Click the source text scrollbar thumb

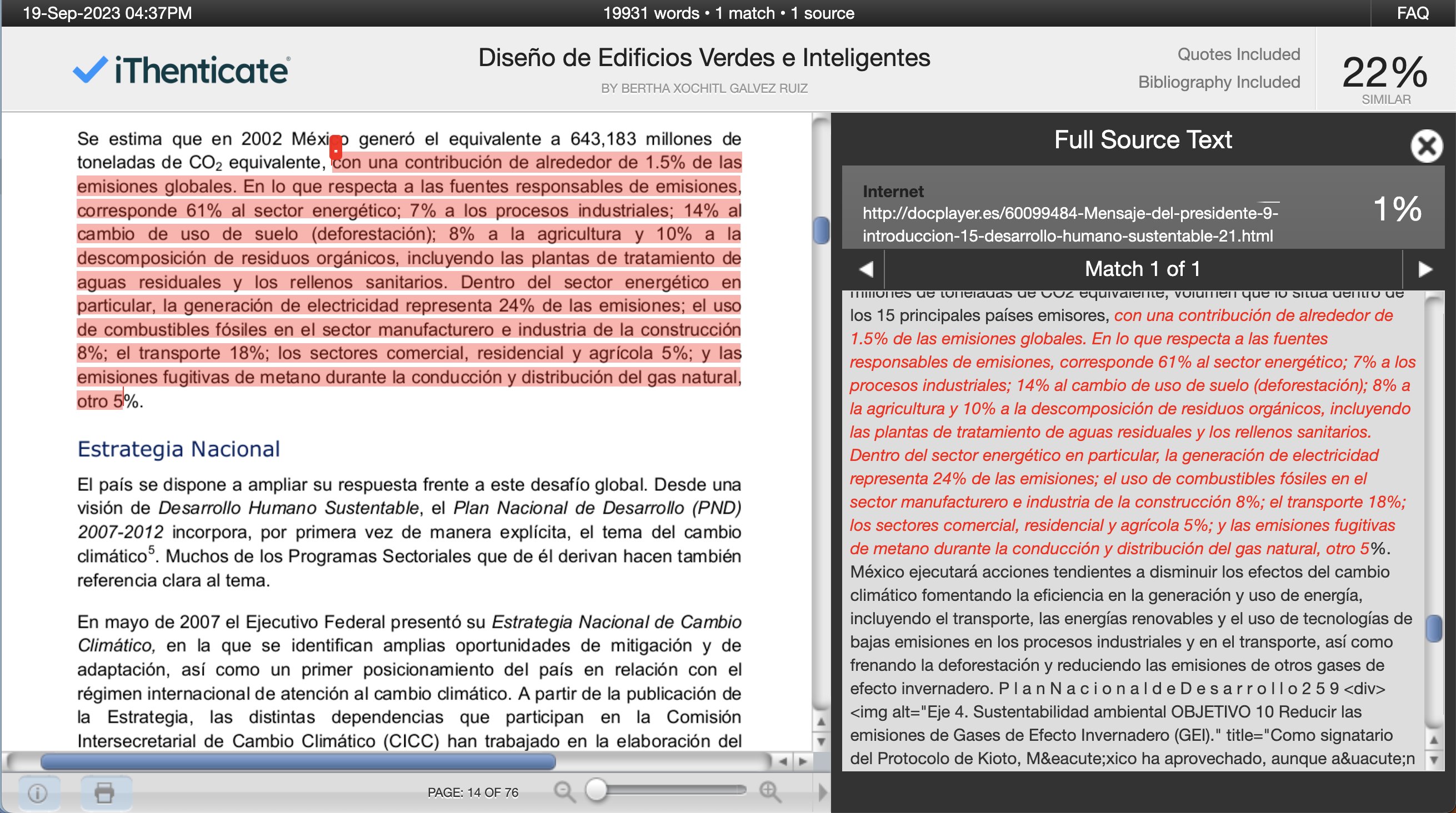tap(1433, 628)
